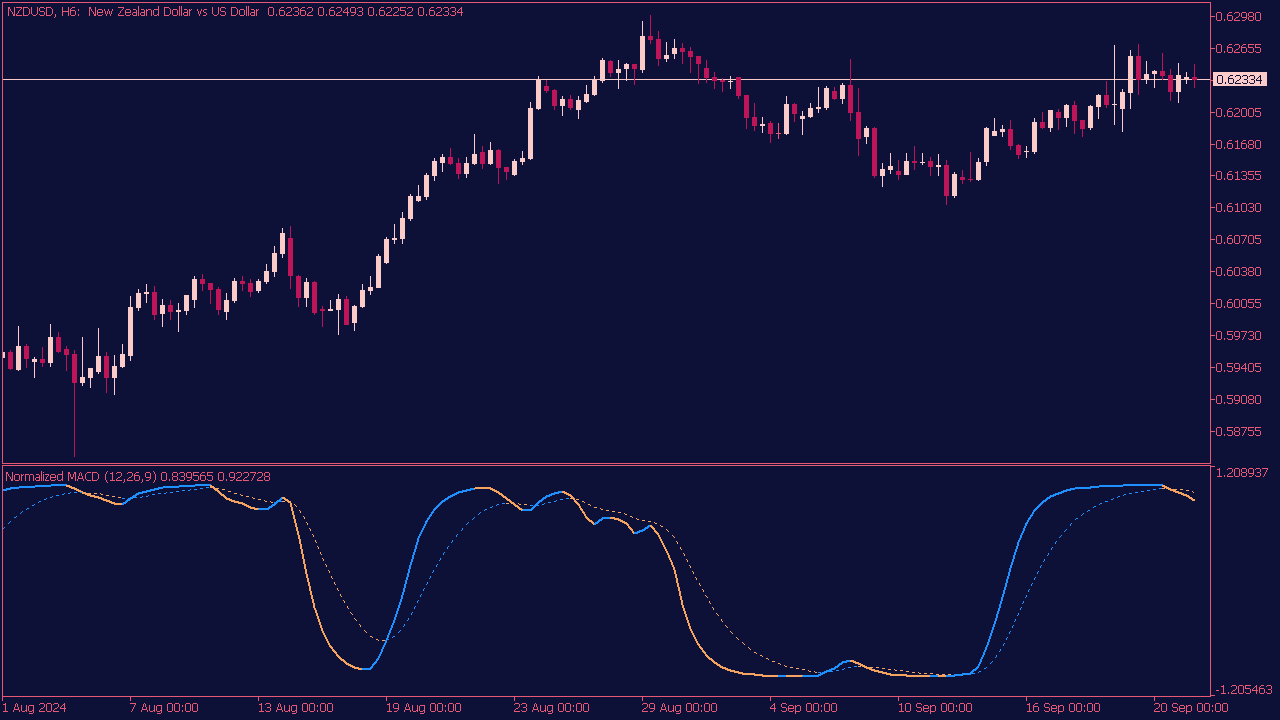Click the 4 Sep 00:00 time label
The image size is (1280, 720).
[x=804, y=708]
